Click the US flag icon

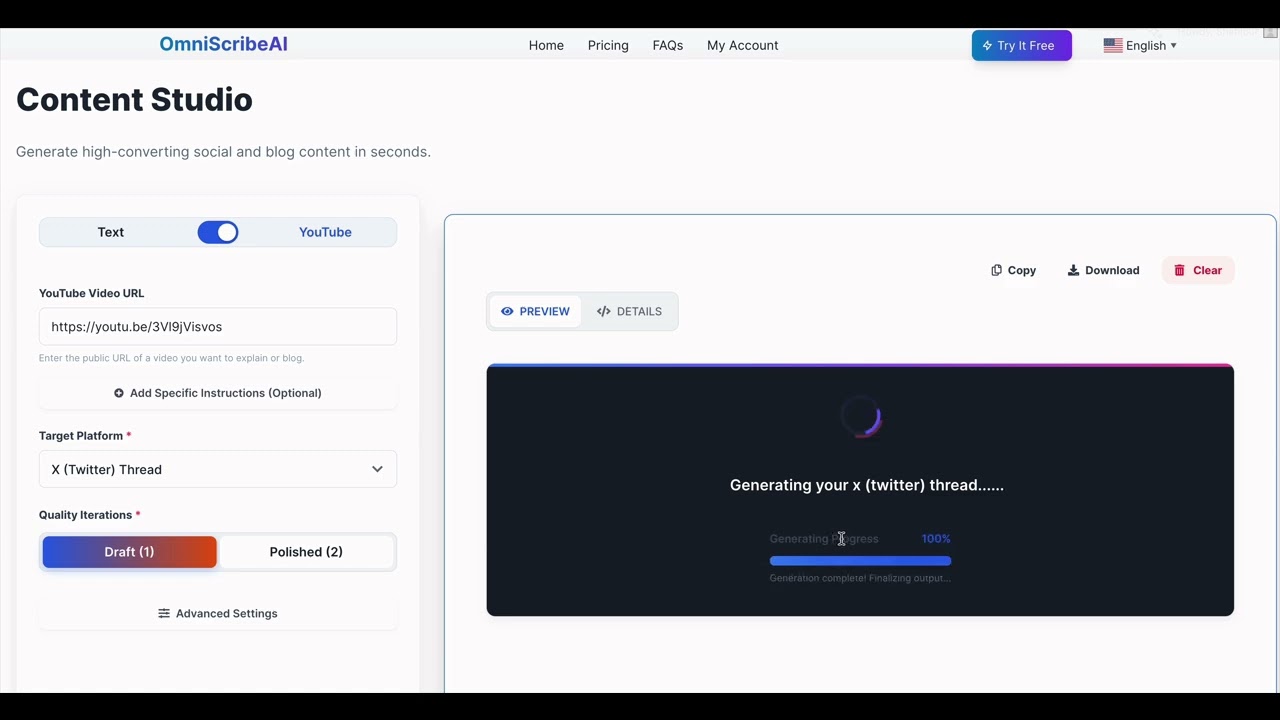[x=1113, y=45]
